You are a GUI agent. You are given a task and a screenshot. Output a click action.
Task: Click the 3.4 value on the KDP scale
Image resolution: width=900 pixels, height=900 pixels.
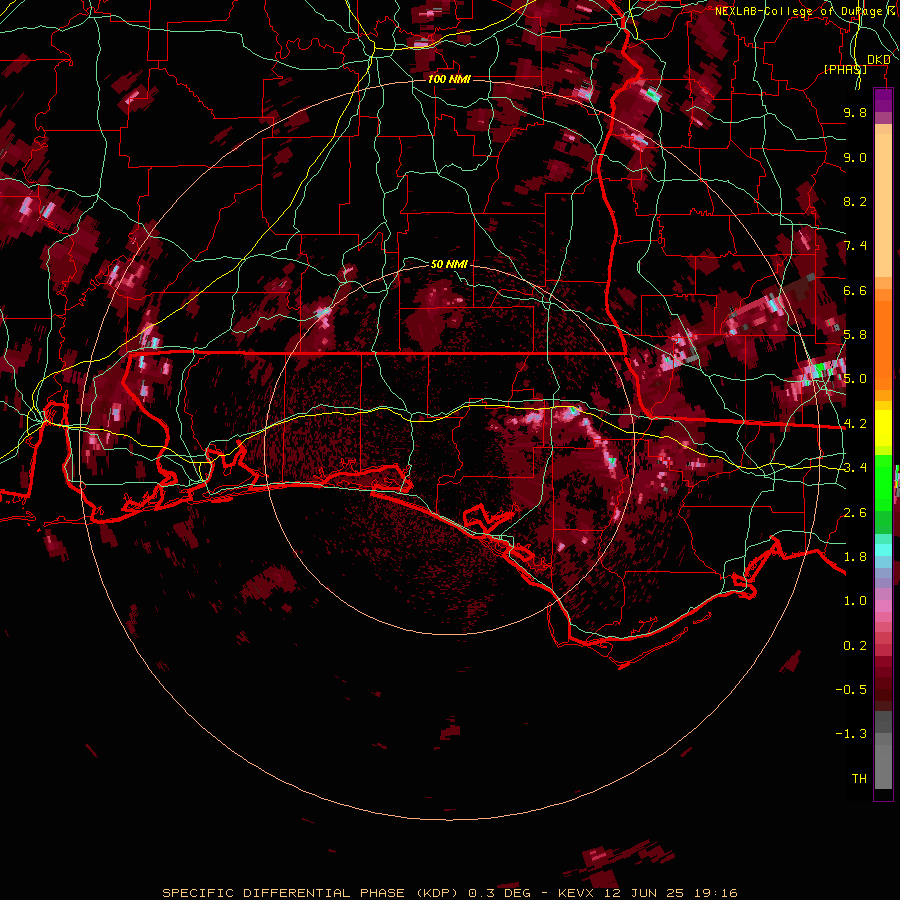[855, 468]
